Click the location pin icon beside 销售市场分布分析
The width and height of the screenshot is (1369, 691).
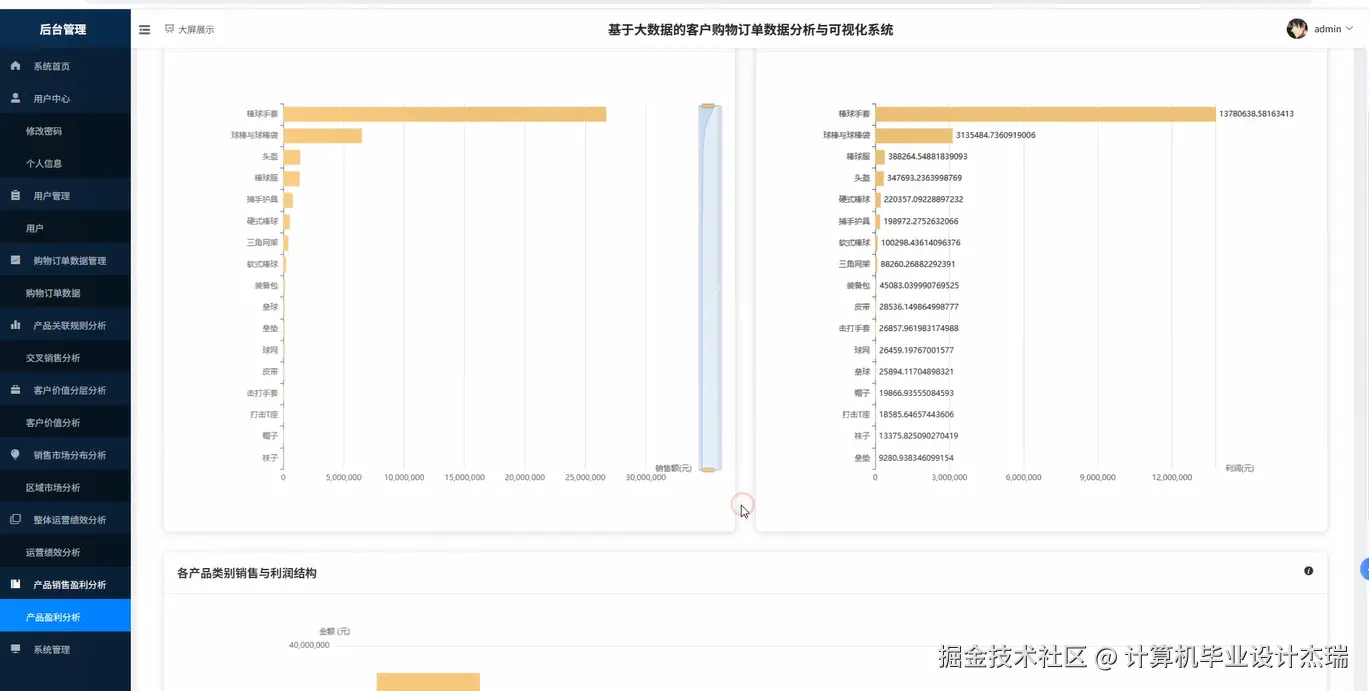[x=15, y=454]
